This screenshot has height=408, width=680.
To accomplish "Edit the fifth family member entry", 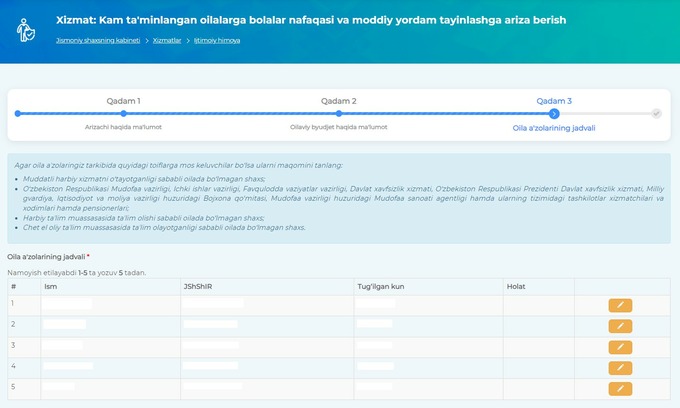I will 620,388.
